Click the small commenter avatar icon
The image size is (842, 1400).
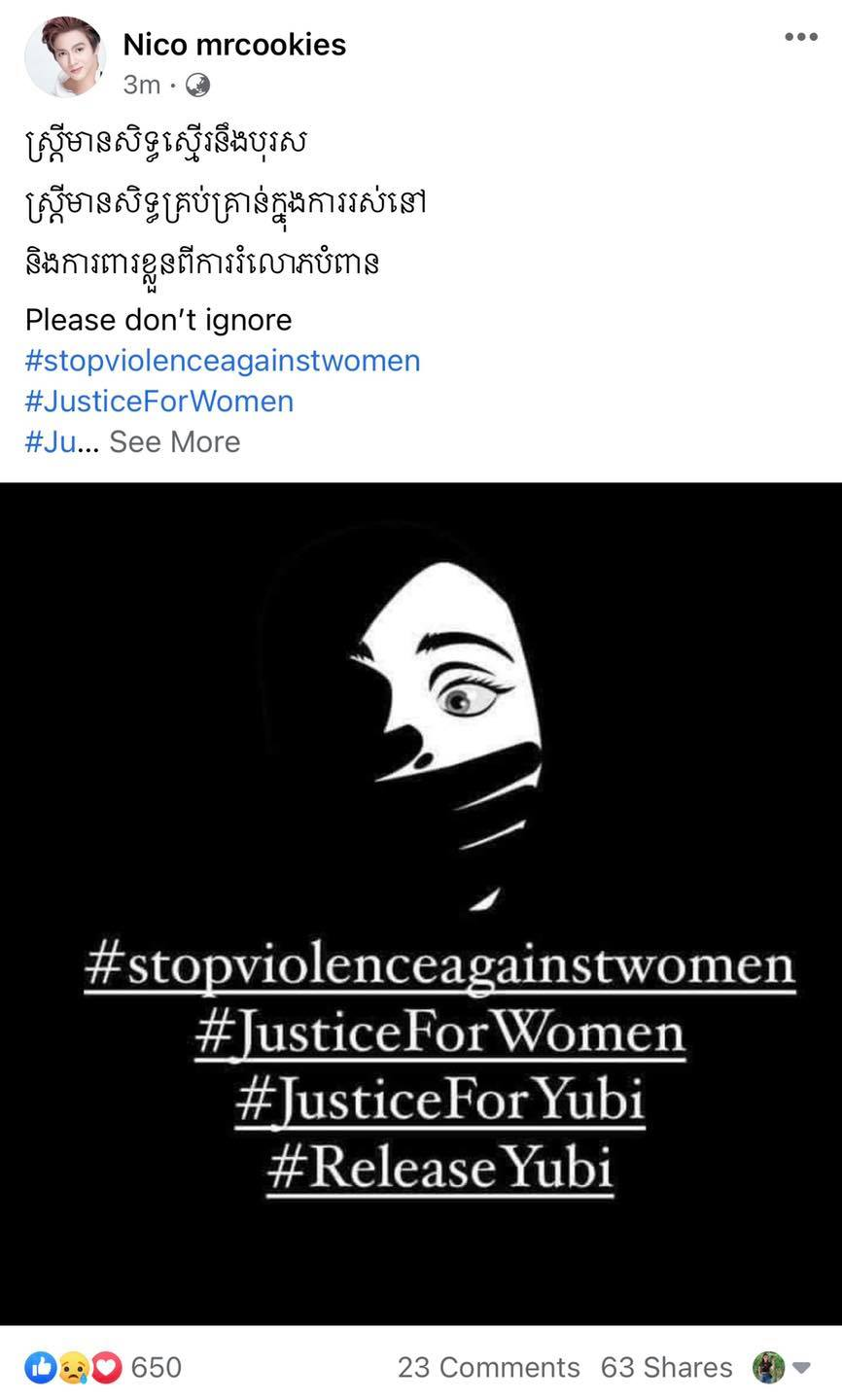pos(768,1367)
